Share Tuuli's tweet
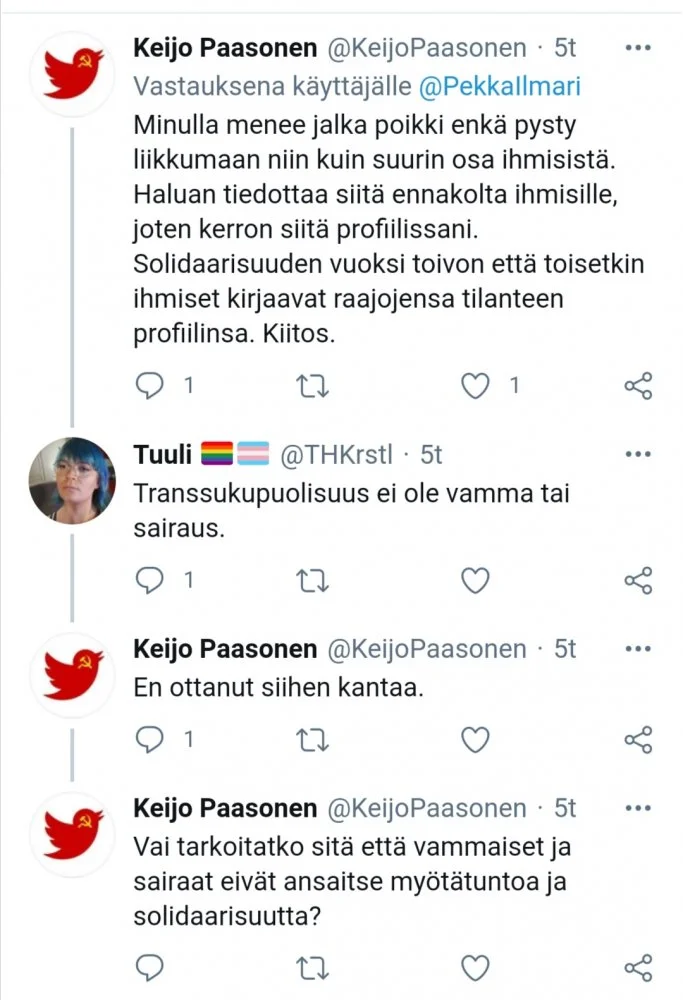This screenshot has height=1000, width=683. click(x=637, y=580)
